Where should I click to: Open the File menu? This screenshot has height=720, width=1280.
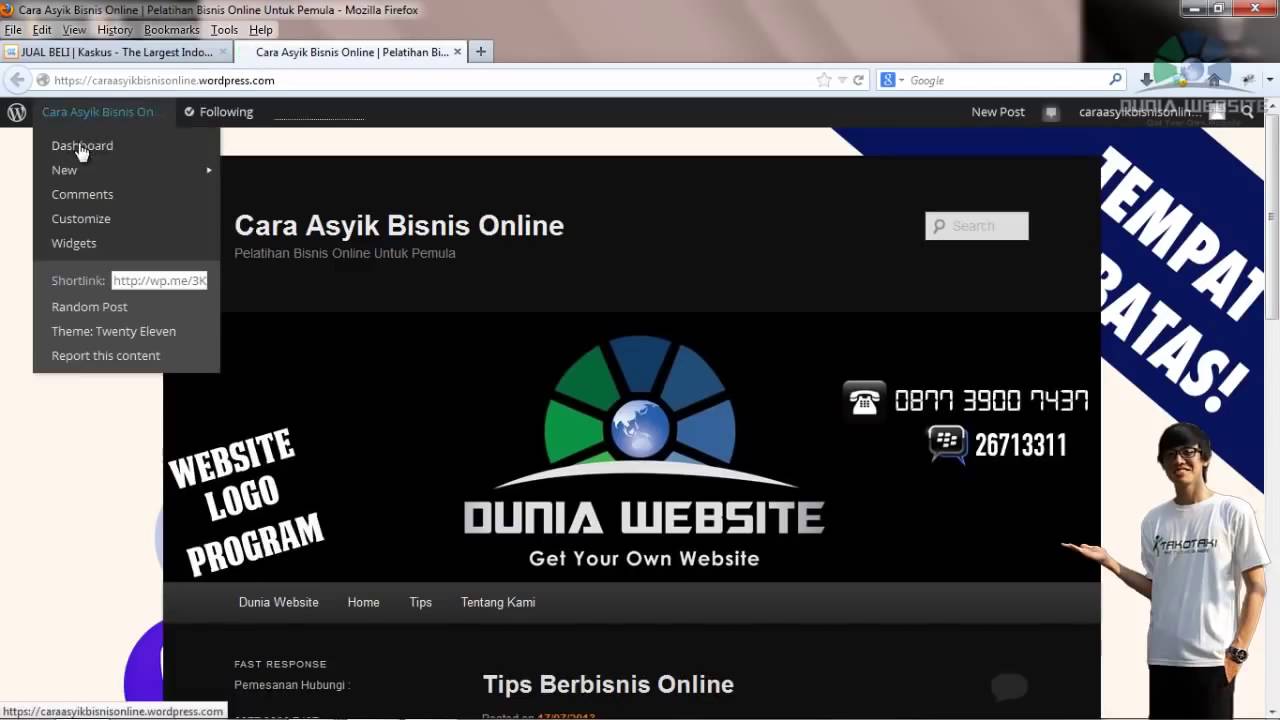click(x=13, y=30)
